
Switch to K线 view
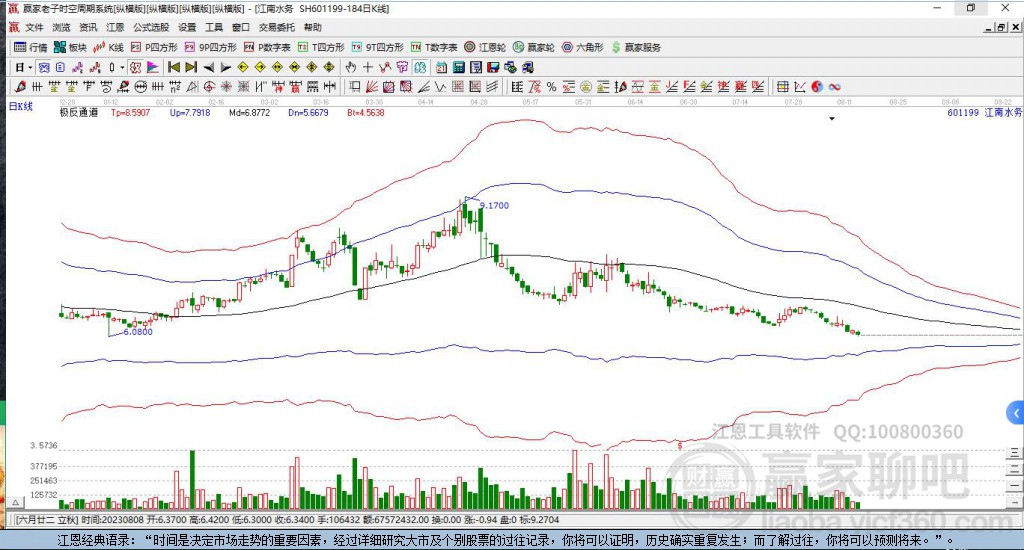[108, 47]
